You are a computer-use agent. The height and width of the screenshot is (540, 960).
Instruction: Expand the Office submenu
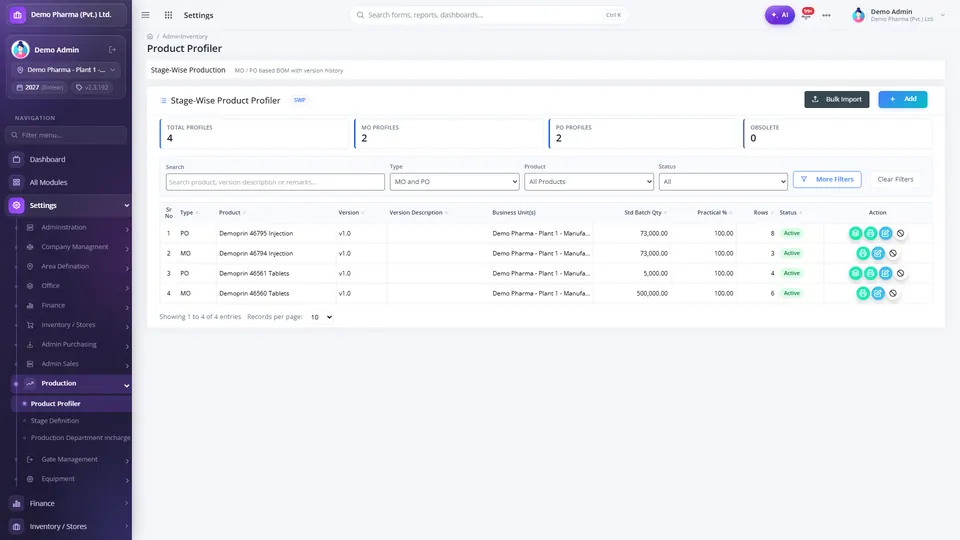[x=77, y=286]
